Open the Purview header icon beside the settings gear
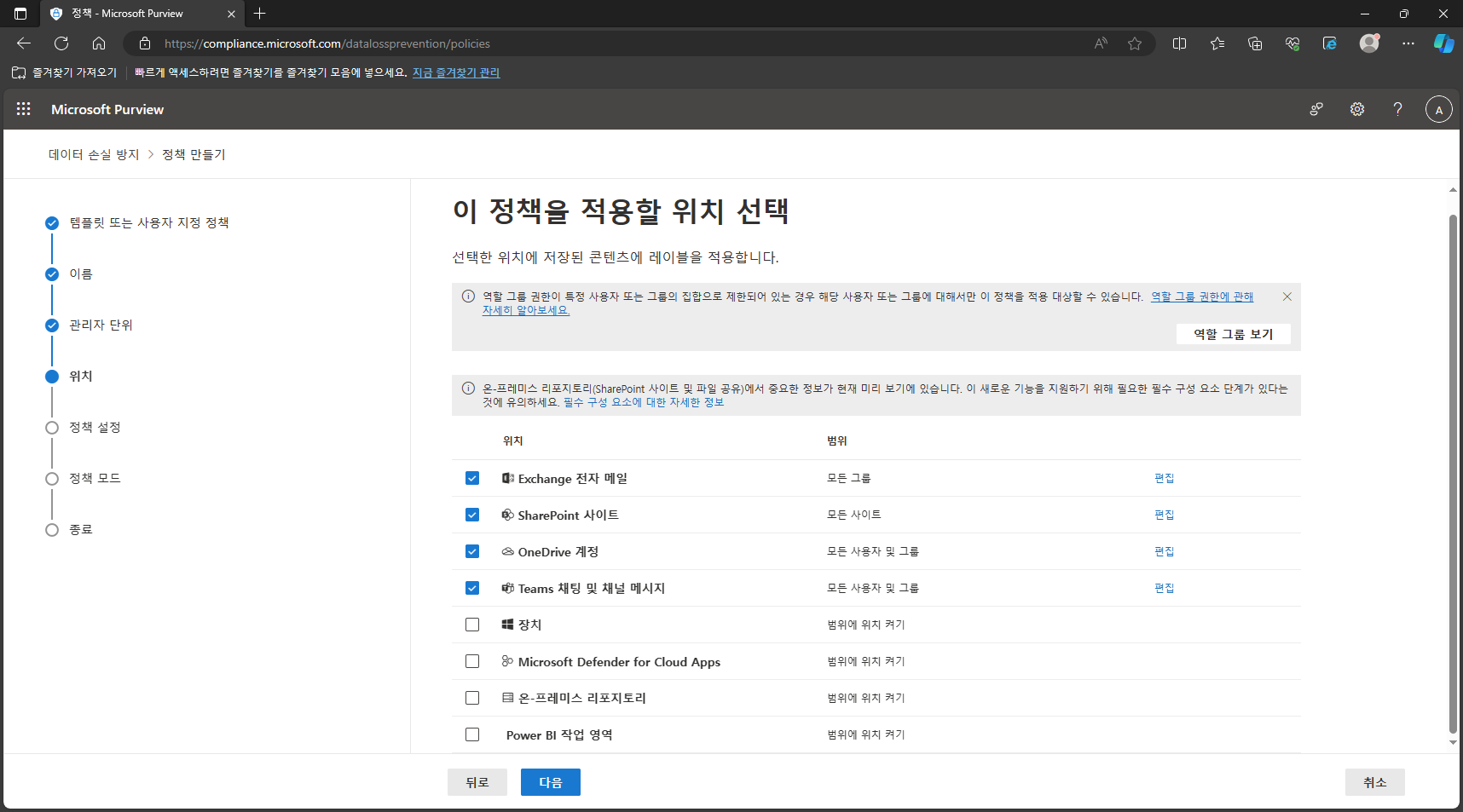Viewport: 1463px width, 812px height. pos(1316,109)
